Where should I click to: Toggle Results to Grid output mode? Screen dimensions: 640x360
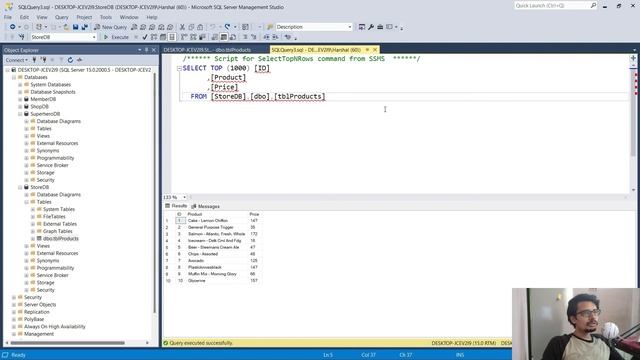click(x=224, y=37)
